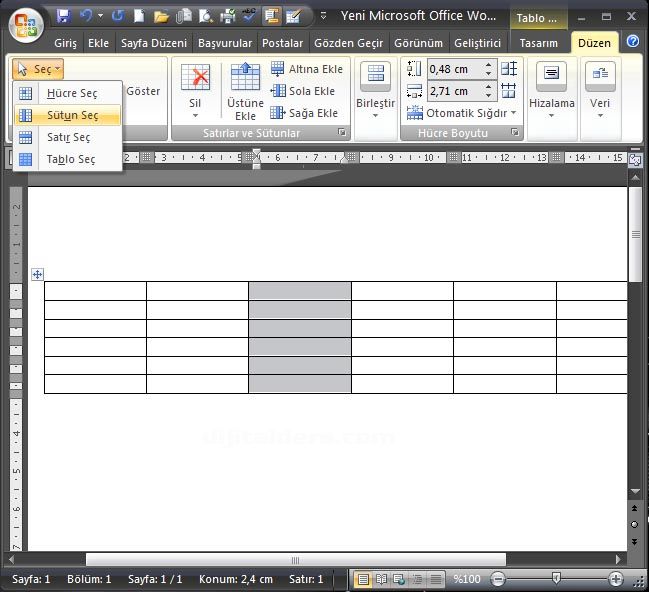The height and width of the screenshot is (592, 649).
Task: Click the previous page double-arrow button
Action: click(x=635, y=508)
